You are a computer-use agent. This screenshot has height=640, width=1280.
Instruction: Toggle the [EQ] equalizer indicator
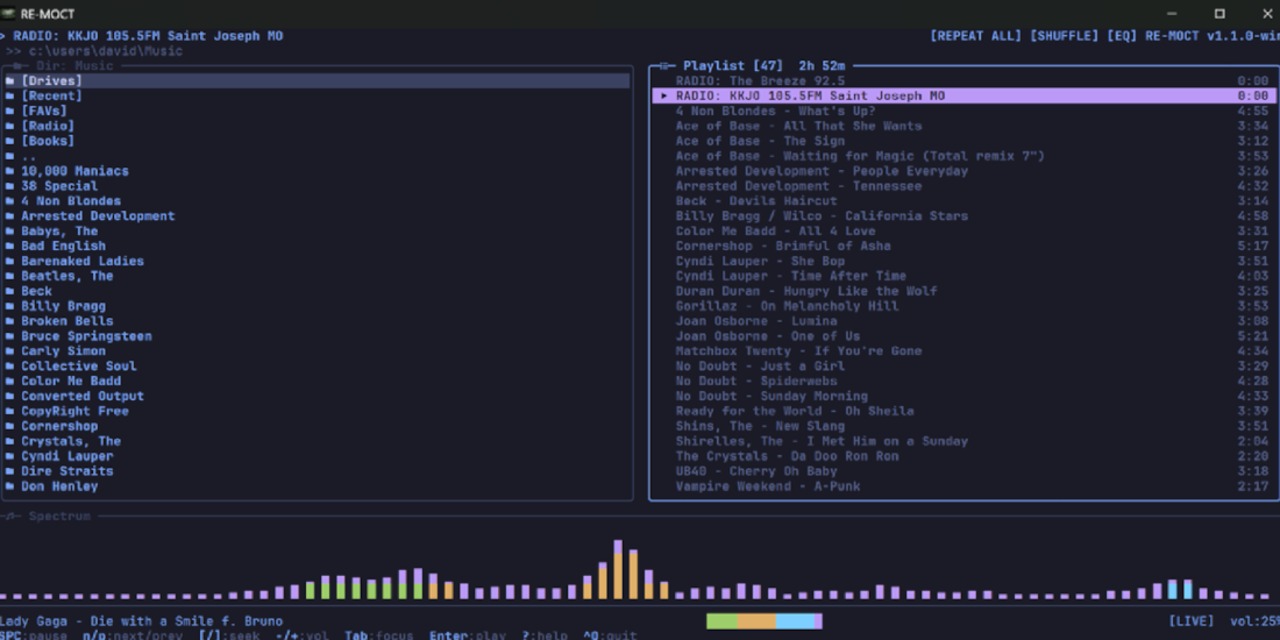click(x=1122, y=36)
